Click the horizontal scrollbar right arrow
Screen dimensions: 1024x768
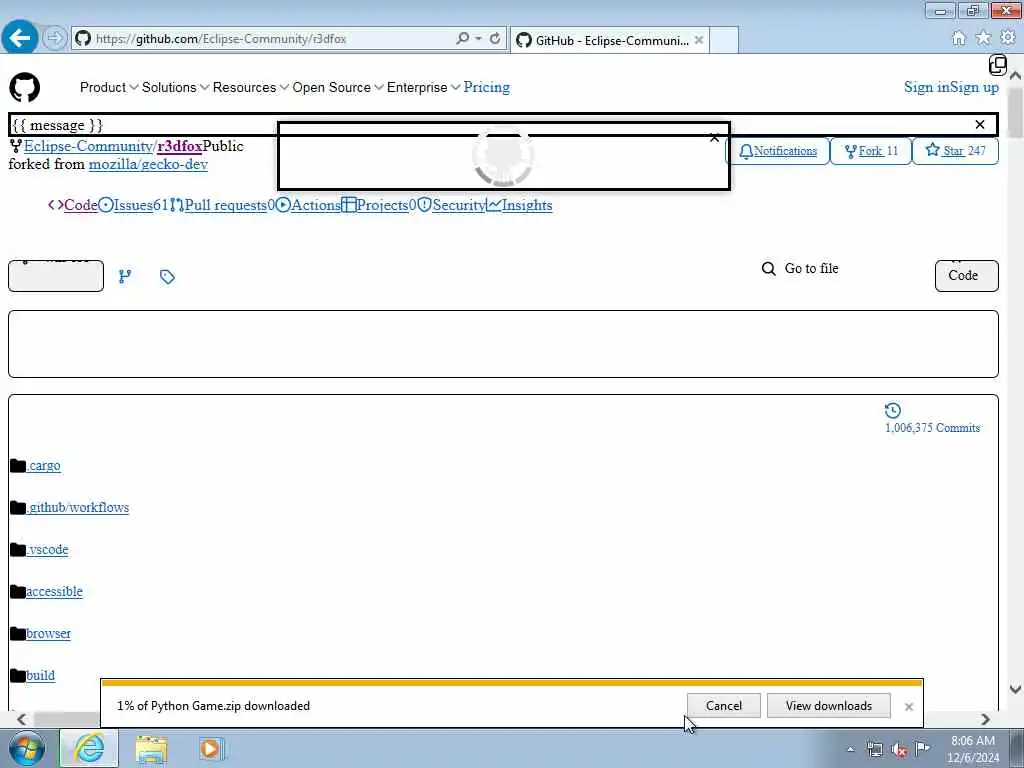985,719
